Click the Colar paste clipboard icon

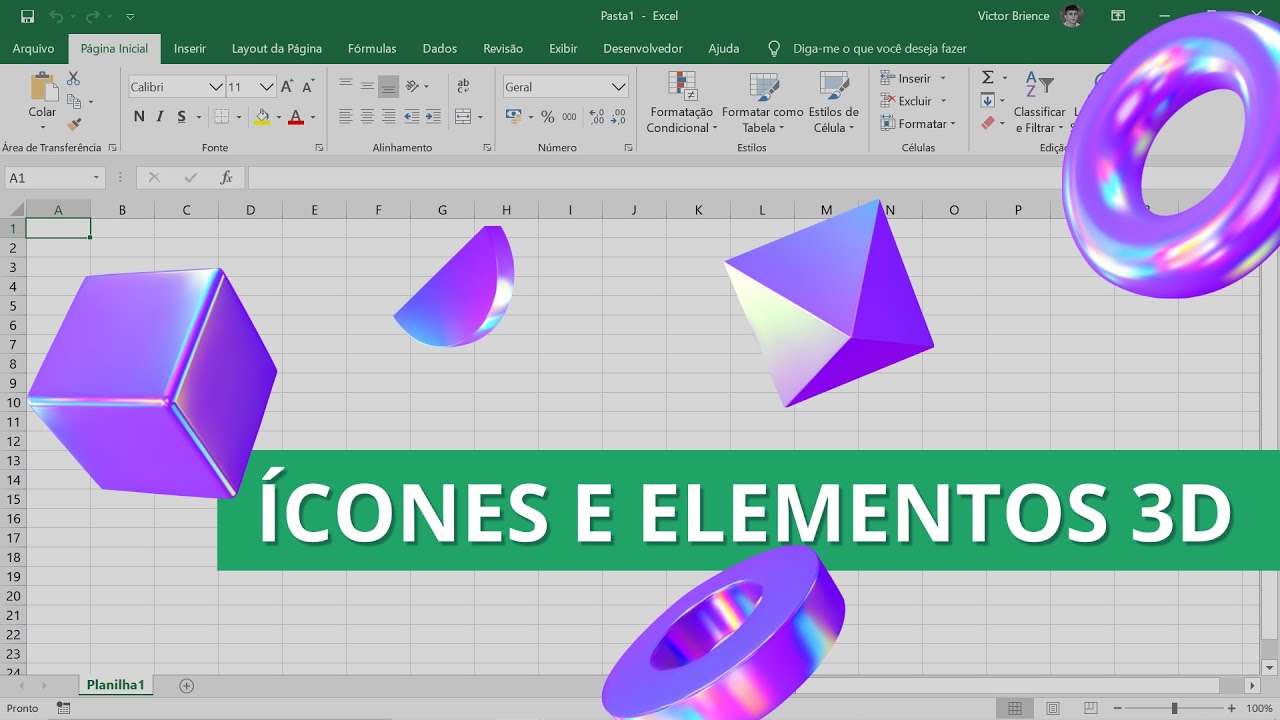coord(43,86)
